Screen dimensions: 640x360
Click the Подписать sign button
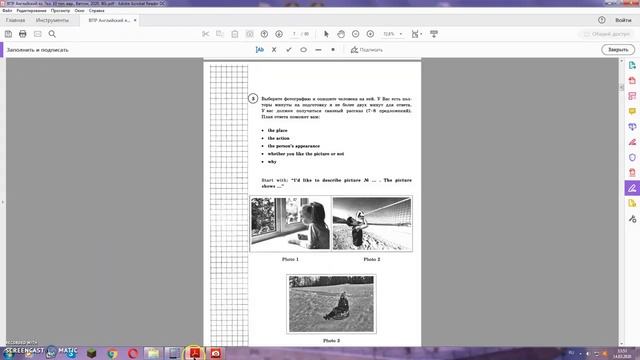367,50
